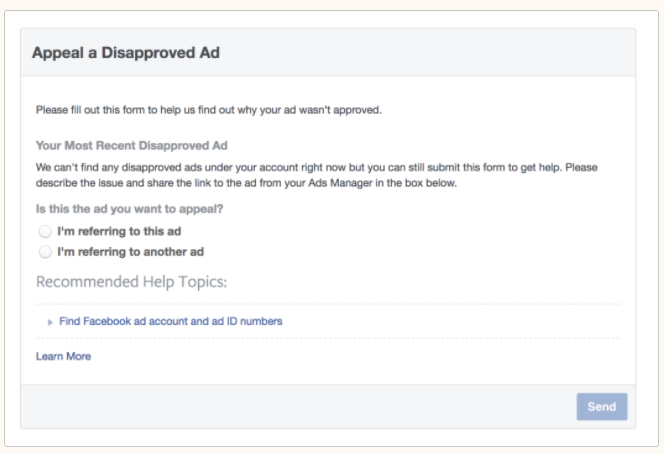Click the "Appeal a Disapproved Ad" header title
The width and height of the screenshot is (664, 453).
pos(126,53)
